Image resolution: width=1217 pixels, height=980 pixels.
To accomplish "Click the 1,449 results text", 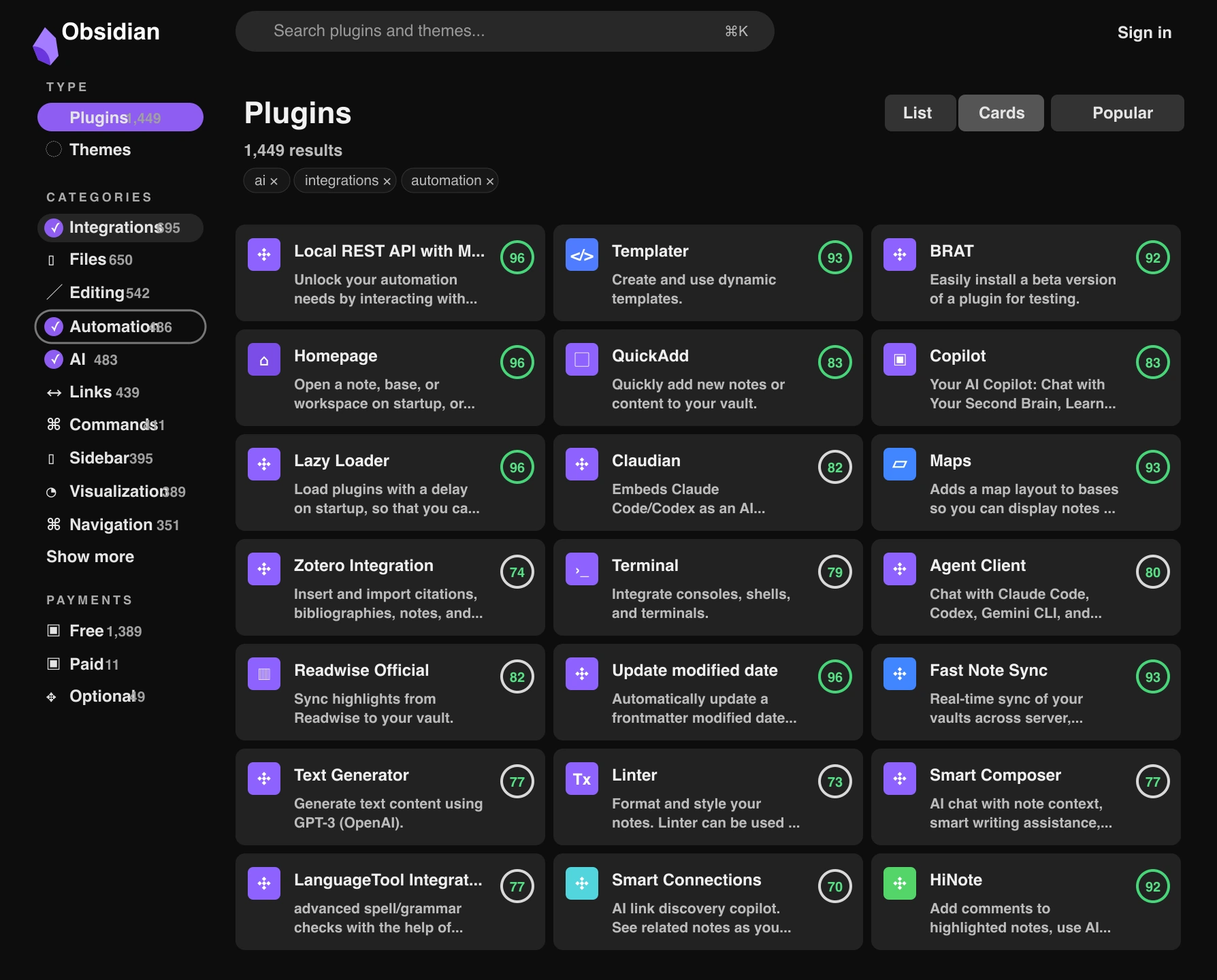I will [293, 150].
